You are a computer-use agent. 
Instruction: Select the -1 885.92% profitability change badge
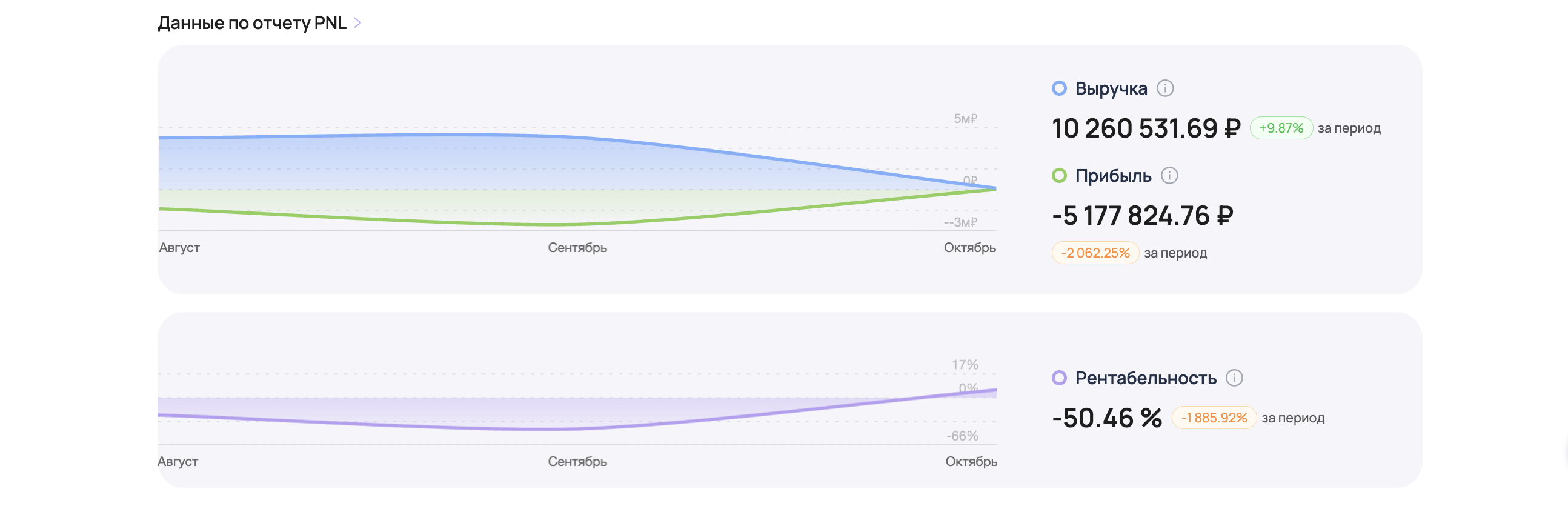pyautogui.click(x=1214, y=418)
